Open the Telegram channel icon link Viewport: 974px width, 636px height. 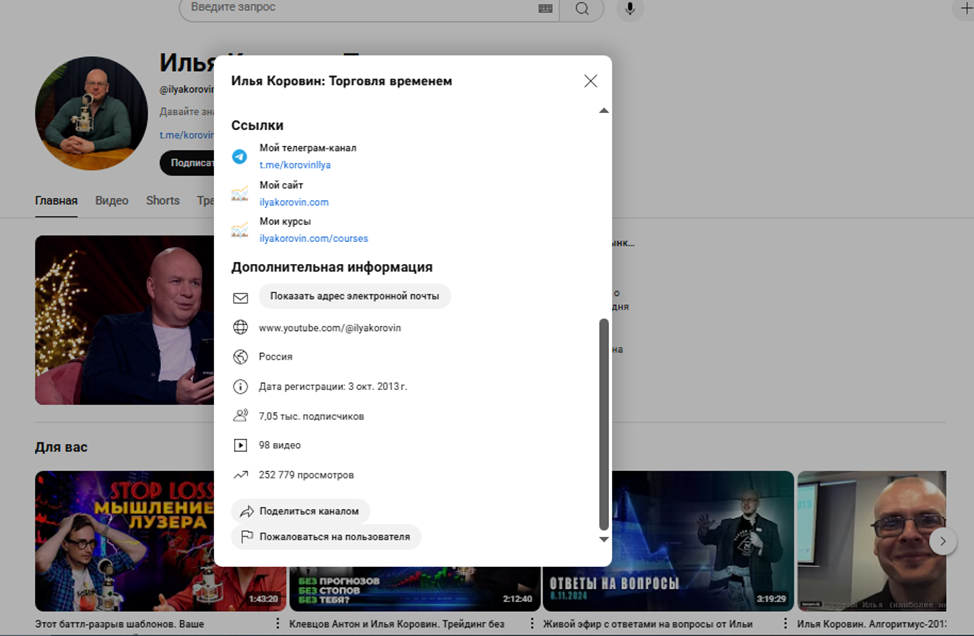pos(240,157)
